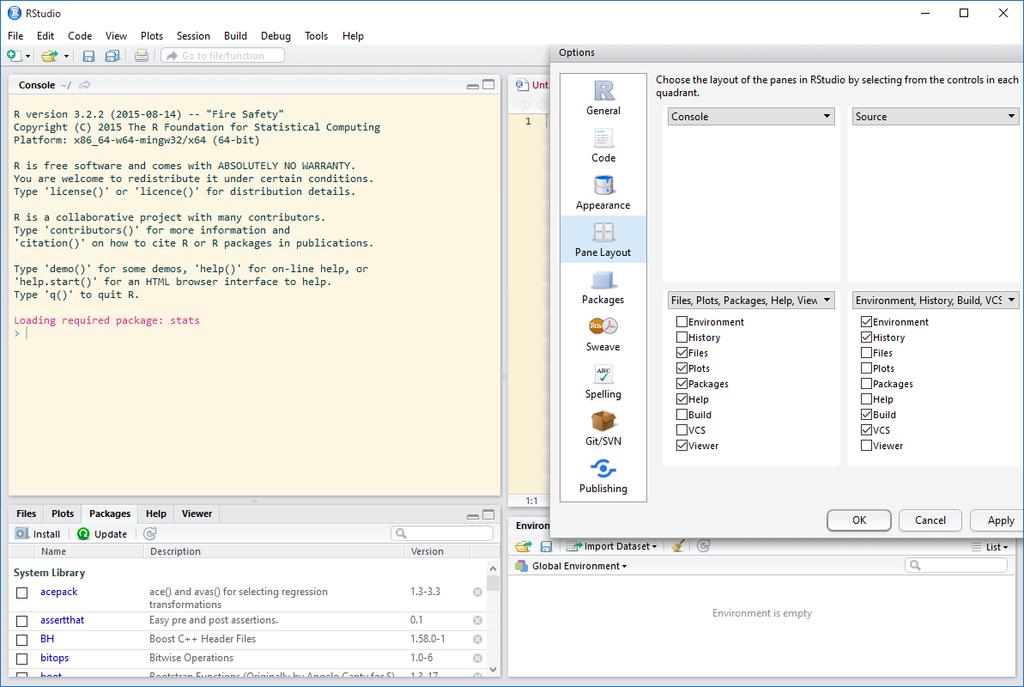Click the Print icon in toolbar
Image resolution: width=1024 pixels, height=687 pixels.
141,56
